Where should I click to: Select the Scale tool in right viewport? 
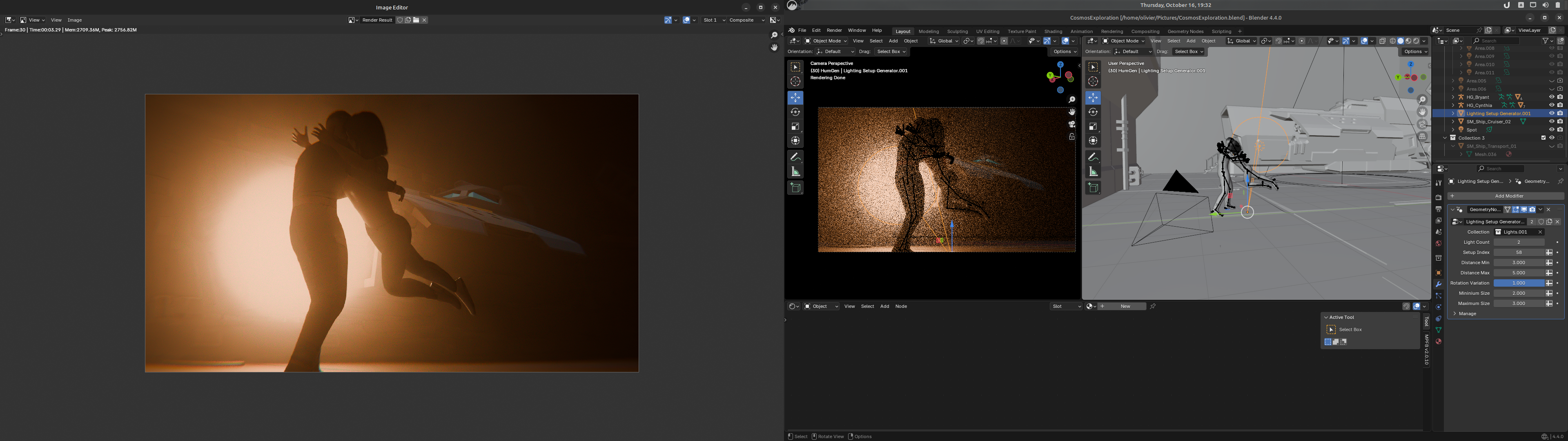click(x=1093, y=127)
